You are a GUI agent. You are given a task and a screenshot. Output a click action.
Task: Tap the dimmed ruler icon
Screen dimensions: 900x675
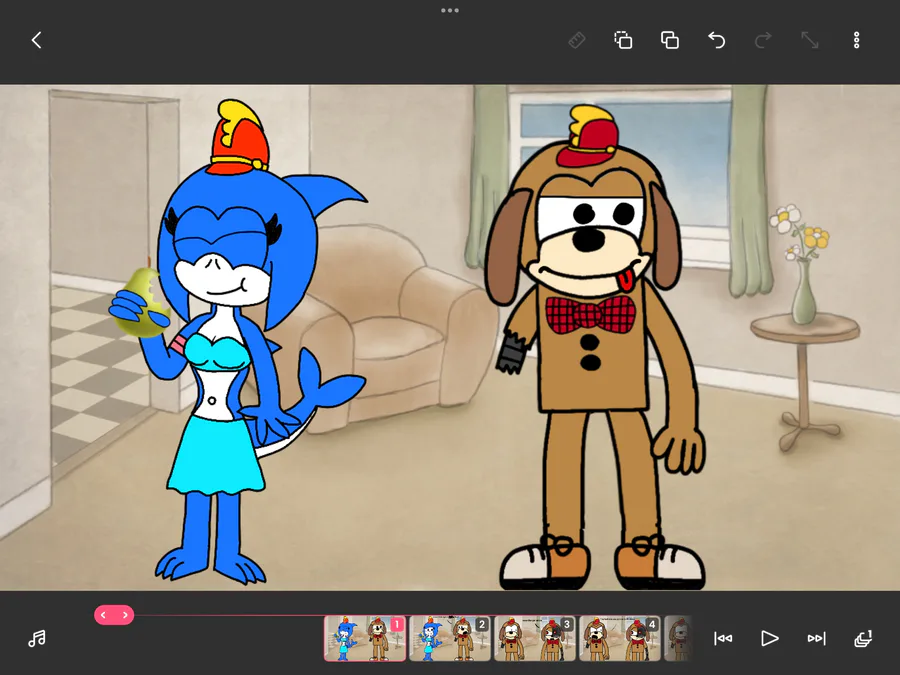[577, 40]
